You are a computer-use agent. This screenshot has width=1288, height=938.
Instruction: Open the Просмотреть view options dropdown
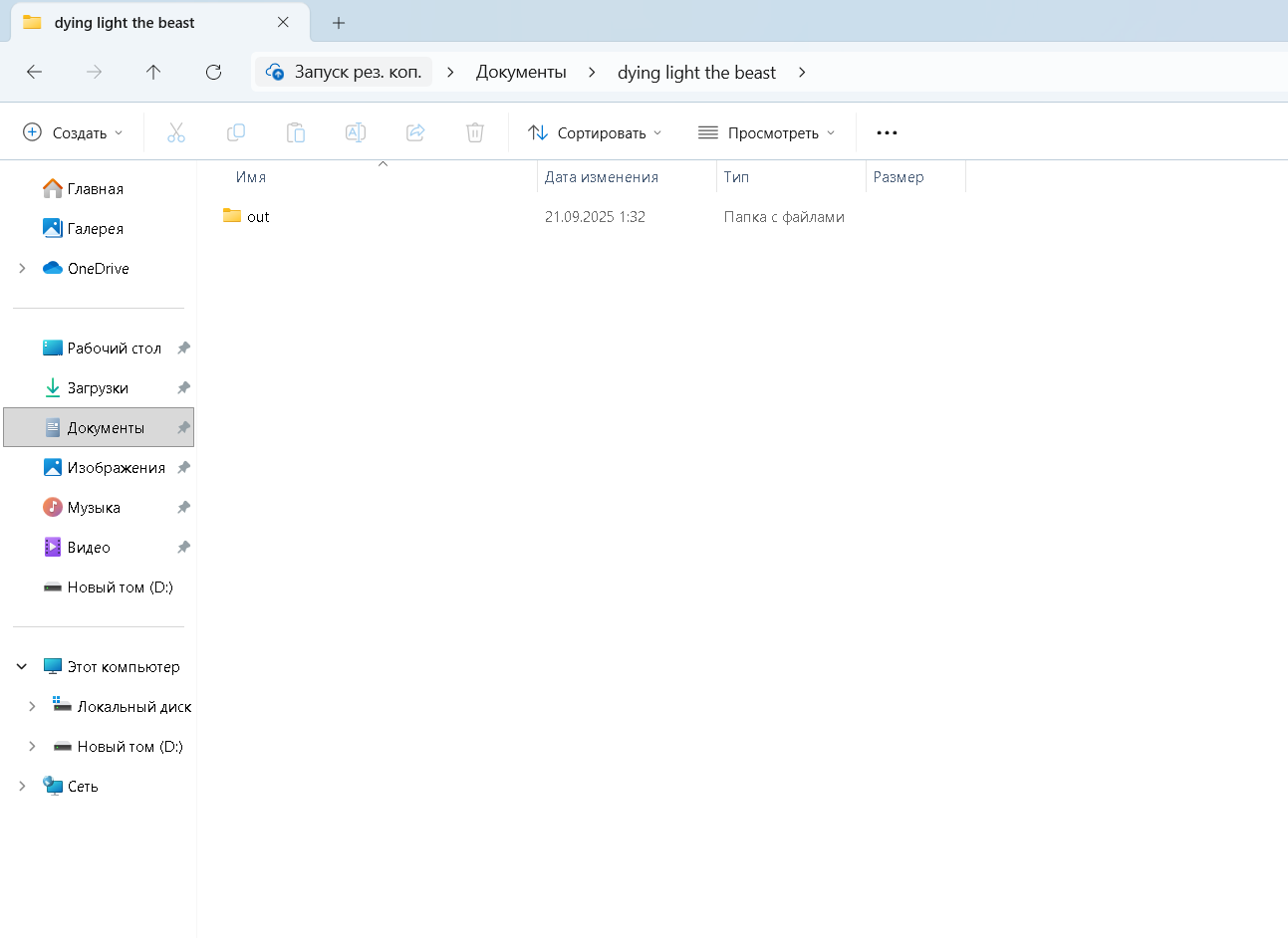coord(766,132)
